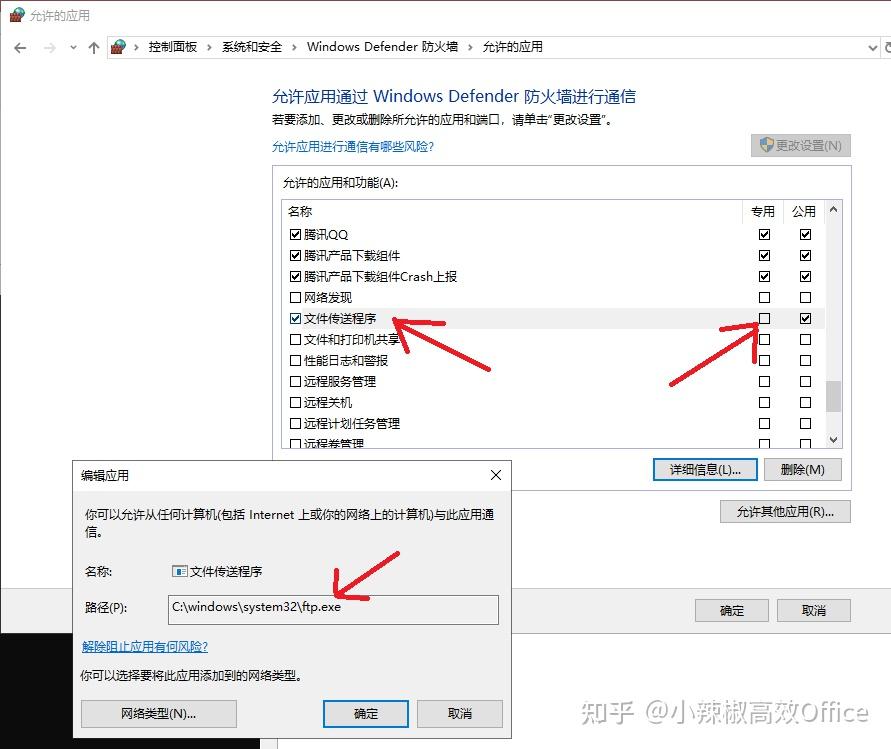The width and height of the screenshot is (891, 749).
Task: Open chevron after 控制面板 breadcrumb
Action: pyautogui.click(x=209, y=47)
